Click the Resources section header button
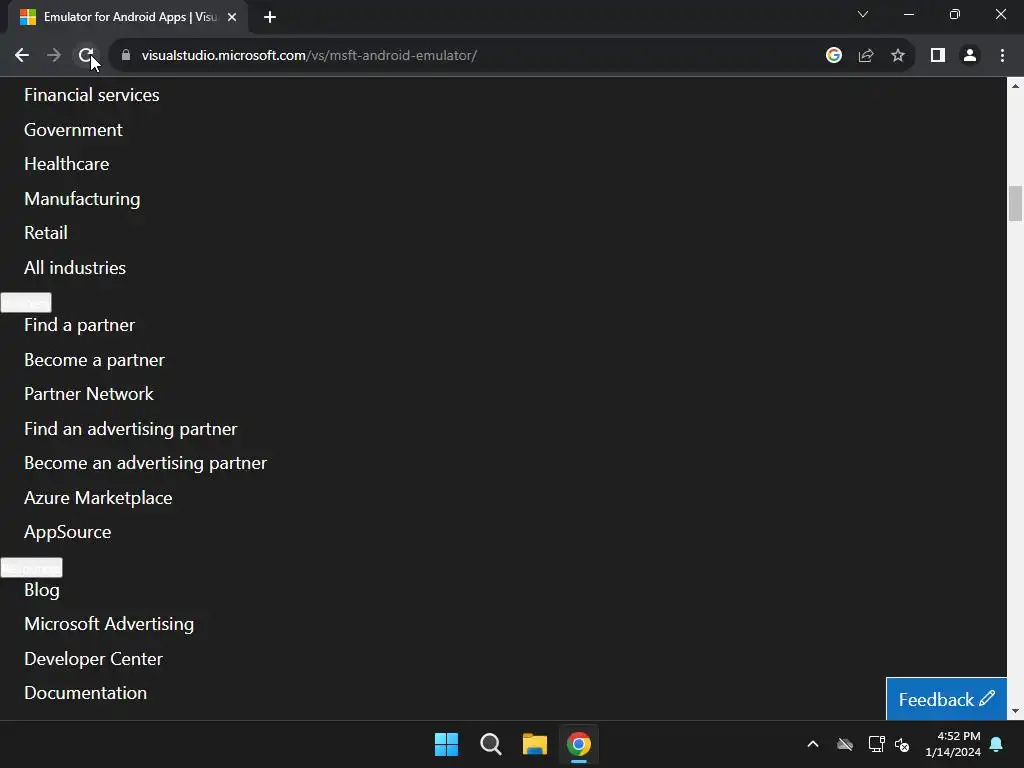1024x768 pixels. coord(31,568)
